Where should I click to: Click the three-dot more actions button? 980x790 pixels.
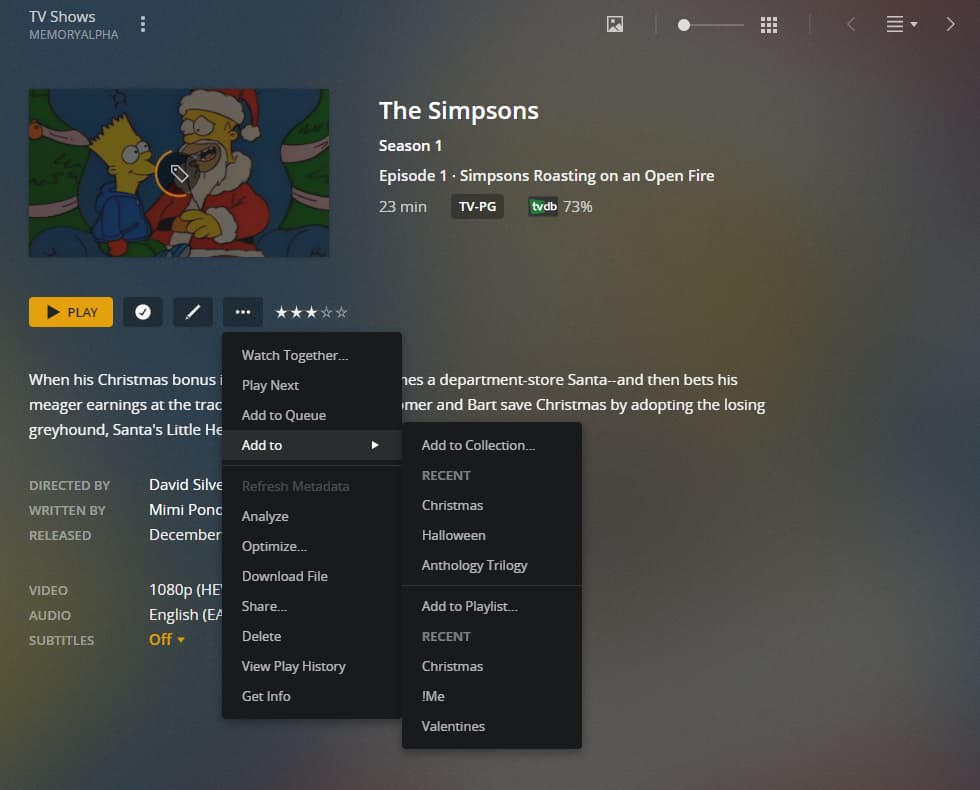[243, 312]
